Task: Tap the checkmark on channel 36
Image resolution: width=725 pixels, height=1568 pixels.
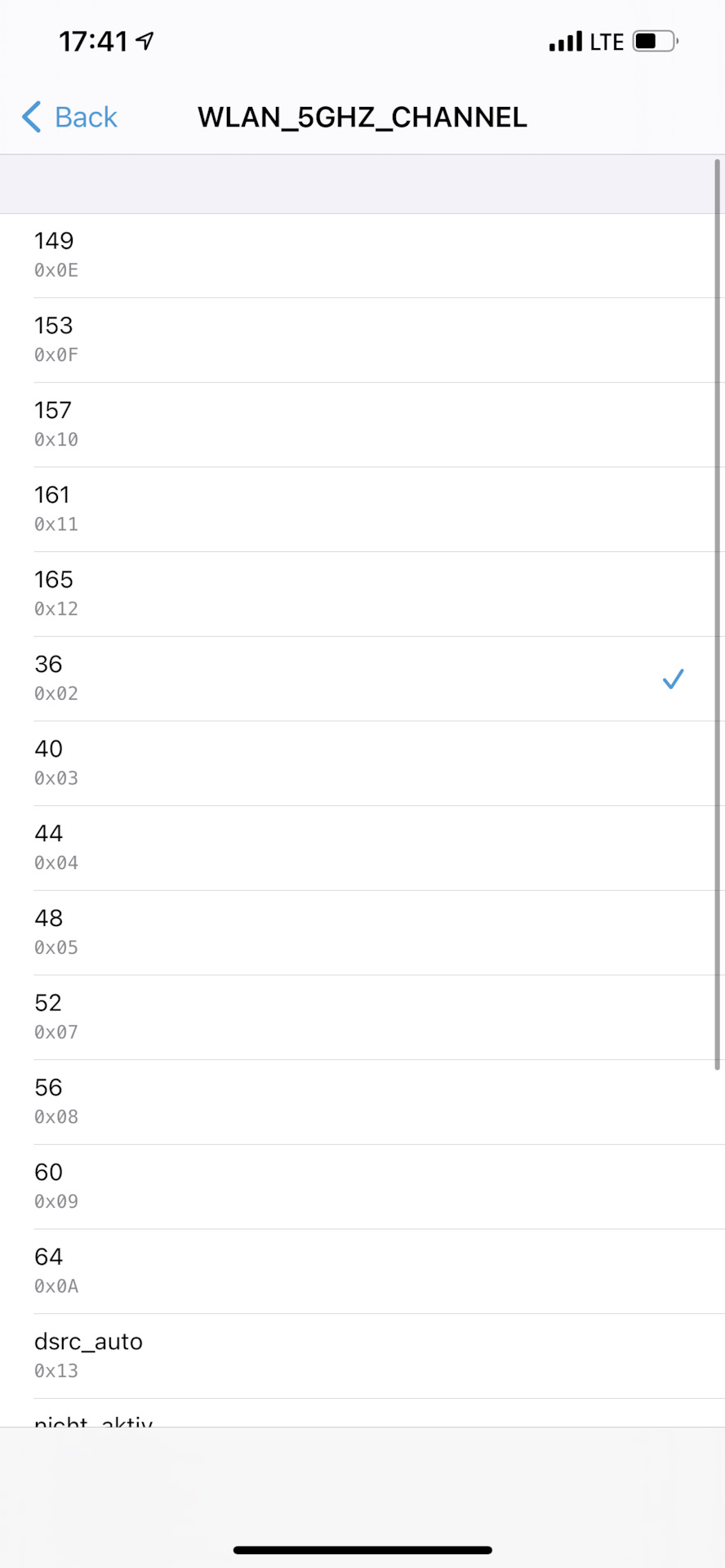Action: coord(673,679)
